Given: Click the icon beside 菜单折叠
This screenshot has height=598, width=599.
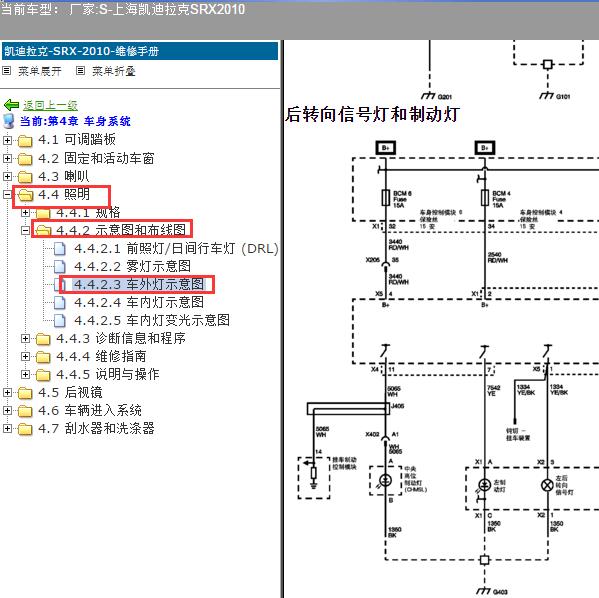Looking at the screenshot, I should tap(80, 70).
